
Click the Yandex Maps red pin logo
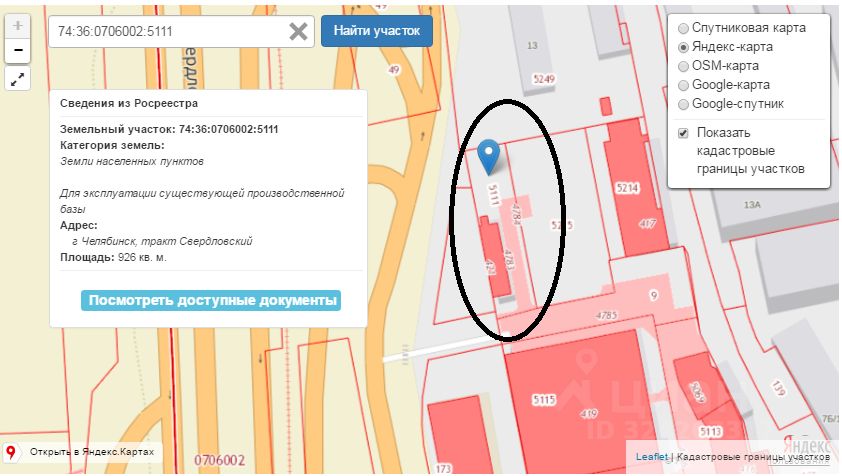[11, 452]
